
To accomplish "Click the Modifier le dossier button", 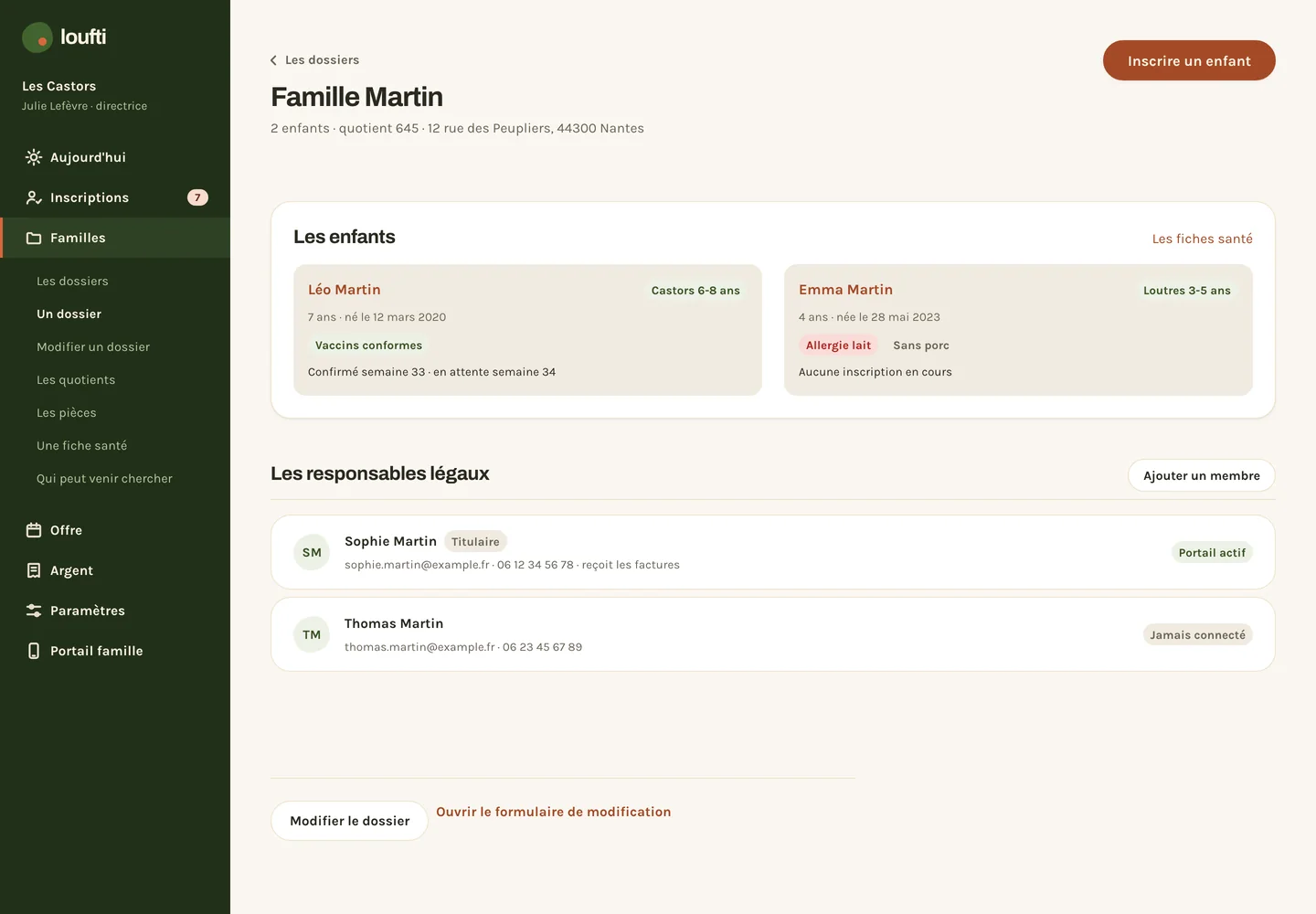I will point(349,821).
